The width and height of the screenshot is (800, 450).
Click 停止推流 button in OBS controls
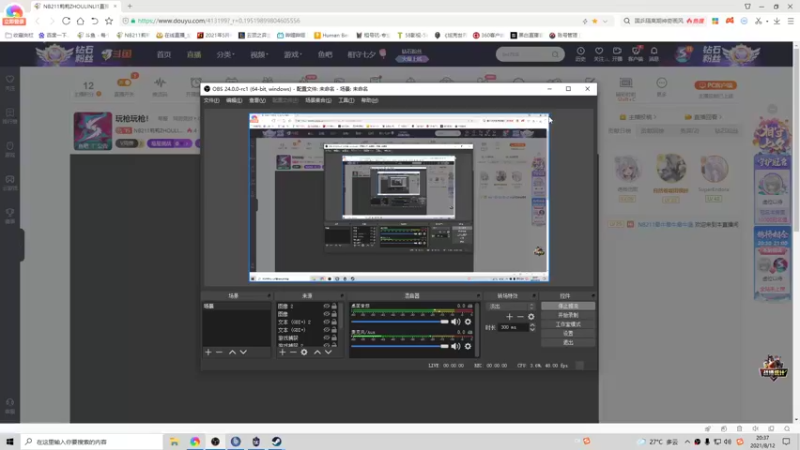click(x=568, y=306)
